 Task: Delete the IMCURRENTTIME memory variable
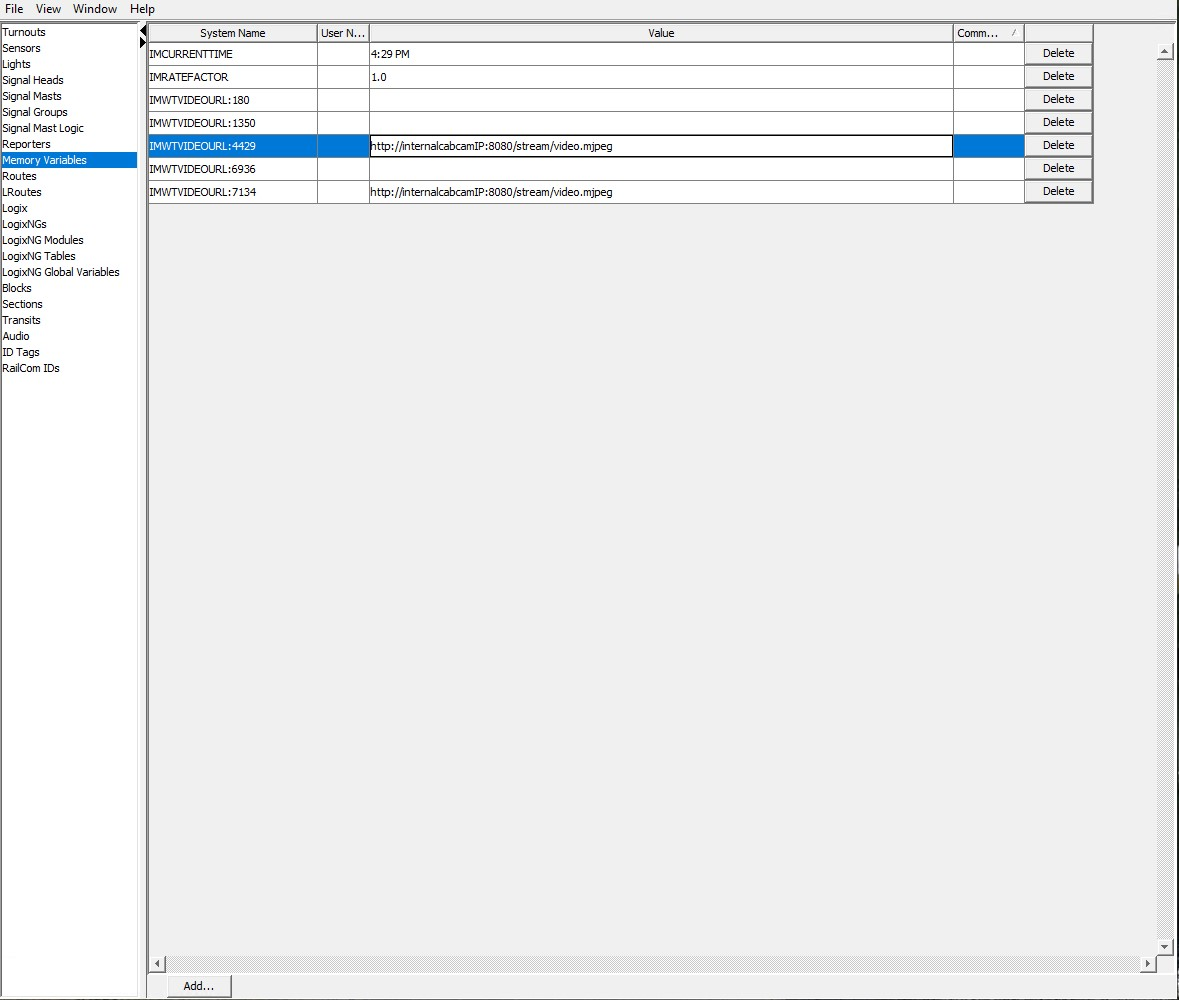[x=1058, y=52]
